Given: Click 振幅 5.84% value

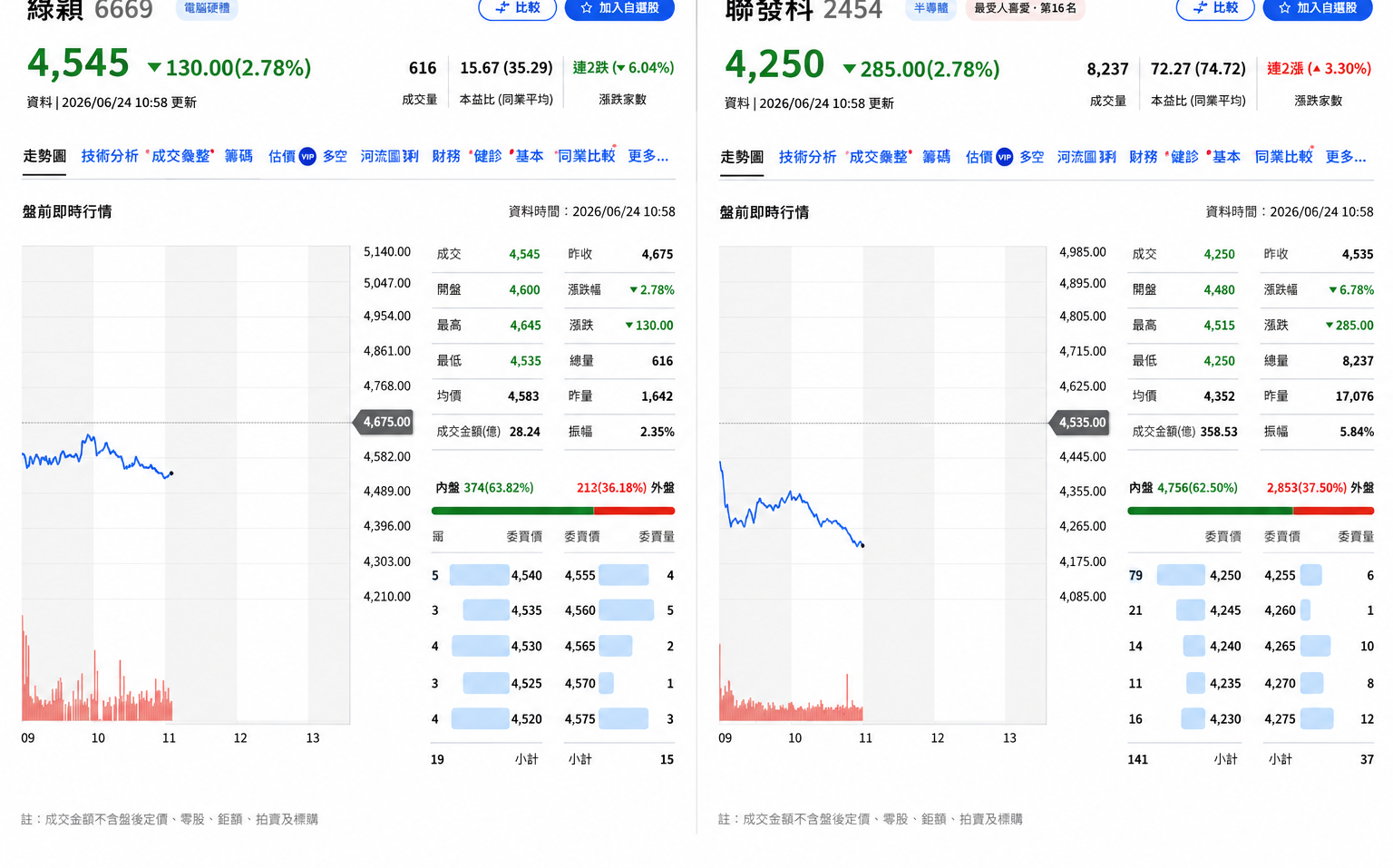Looking at the screenshot, I should (1357, 432).
